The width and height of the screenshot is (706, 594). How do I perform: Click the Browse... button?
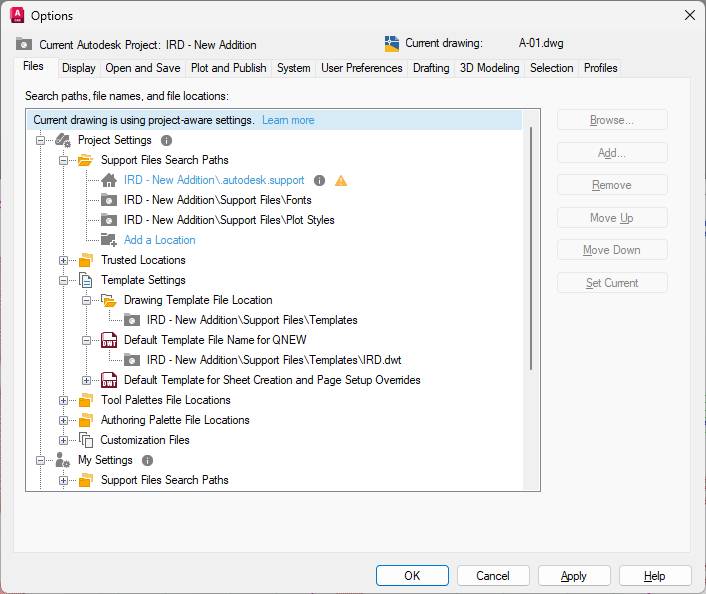point(612,120)
